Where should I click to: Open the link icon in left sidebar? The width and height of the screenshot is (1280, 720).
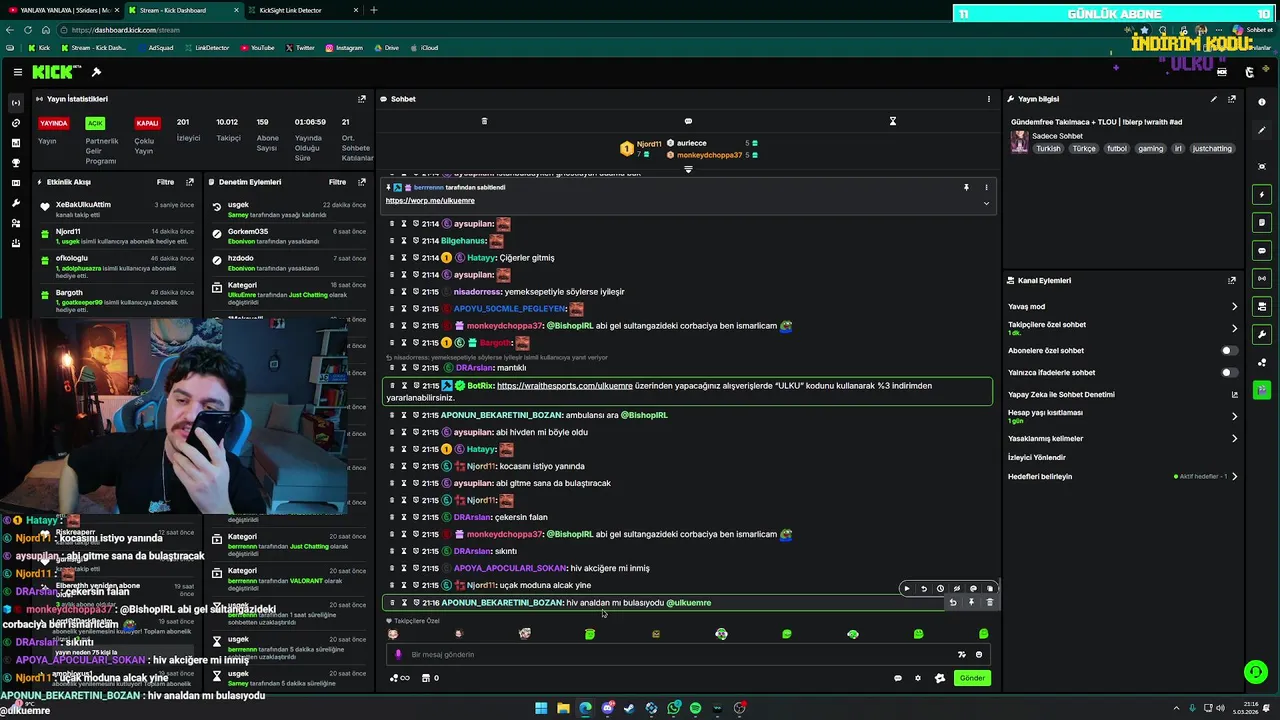pos(15,123)
